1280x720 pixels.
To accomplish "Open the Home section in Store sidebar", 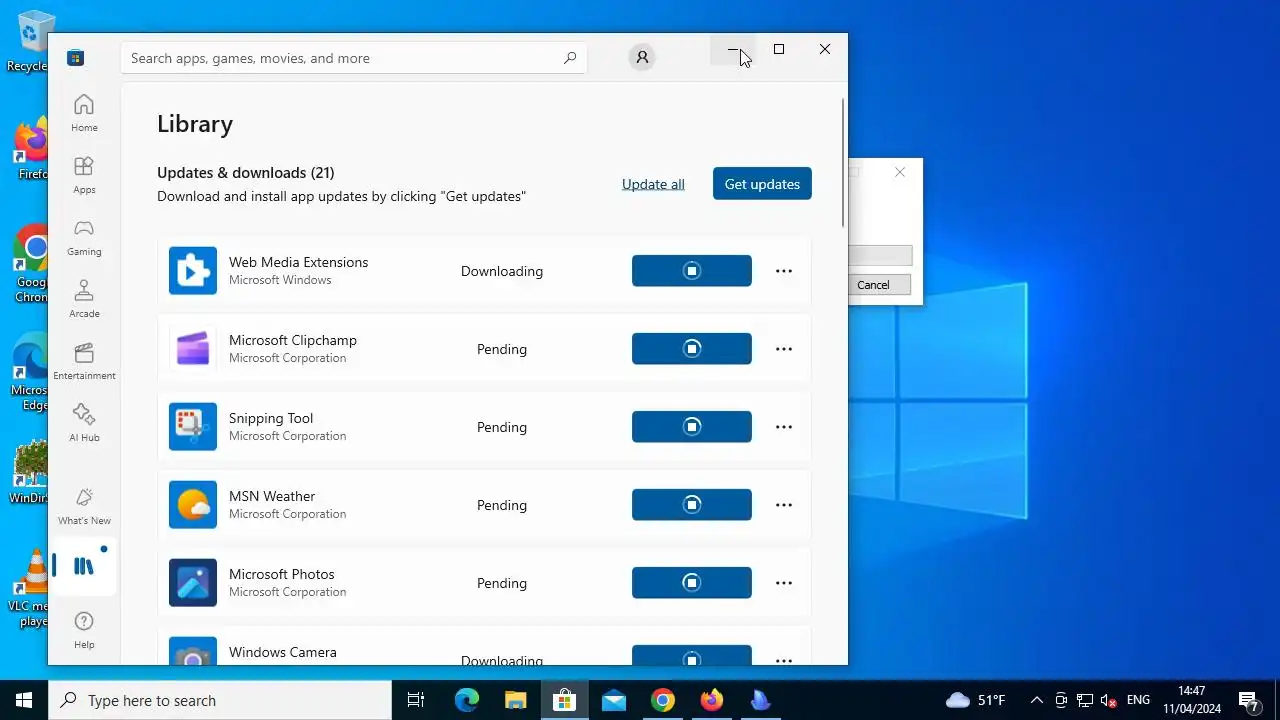I will pos(84,112).
